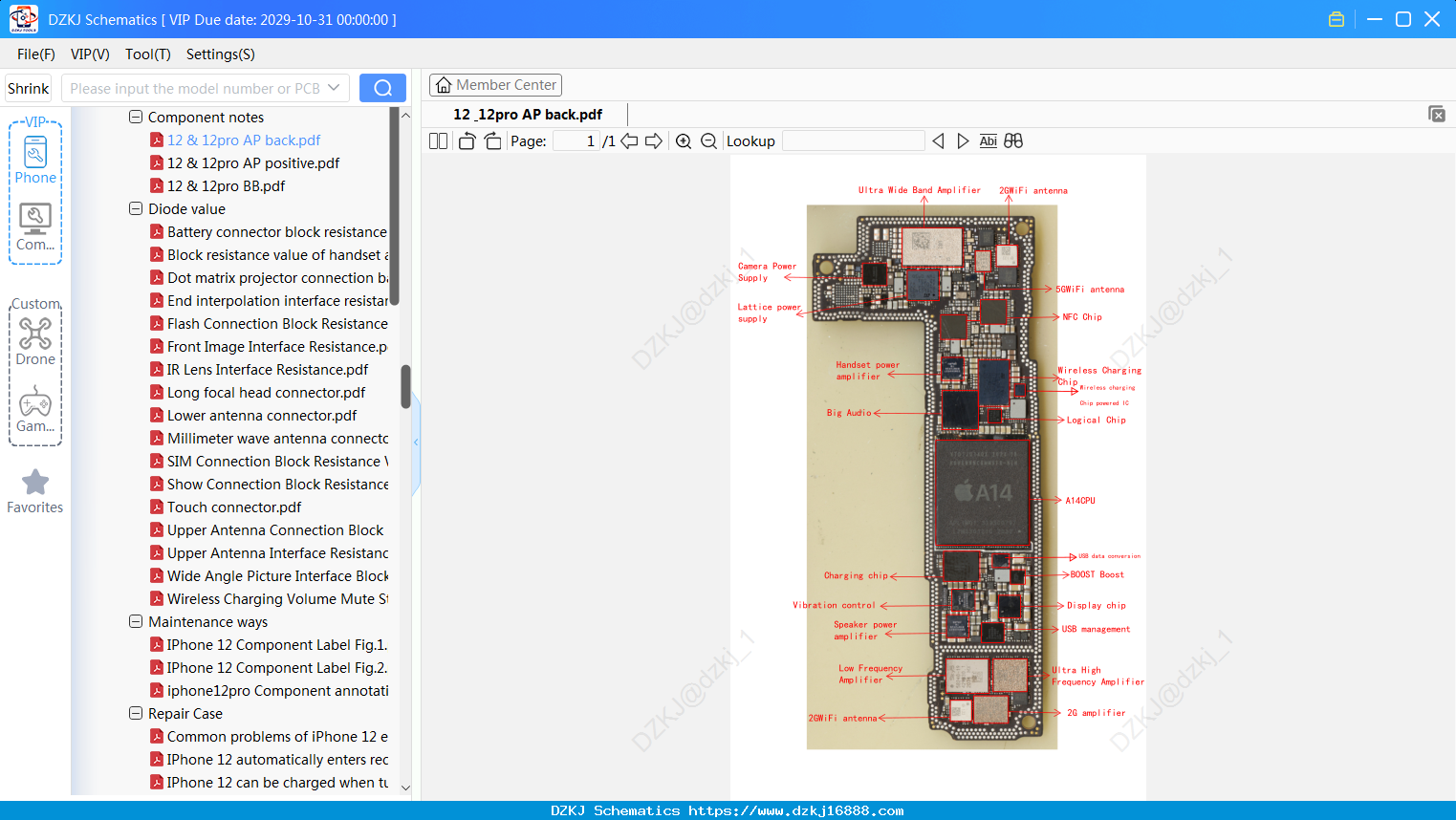Zoom out of the PDF
This screenshot has width=1456, height=820.
click(708, 141)
